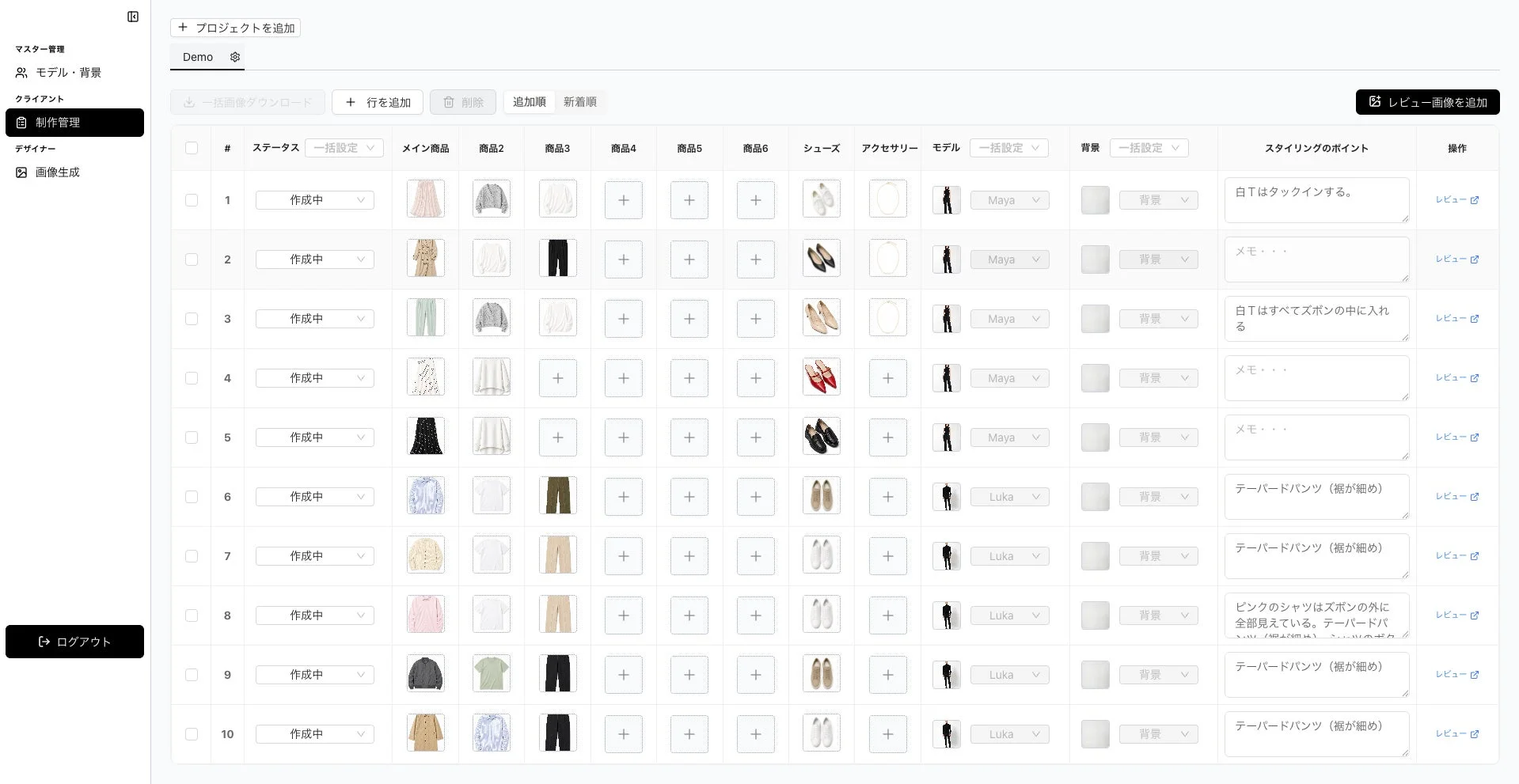This screenshot has width=1519, height=784.
Task: Switch to the Demo project tab
Action: point(198,57)
